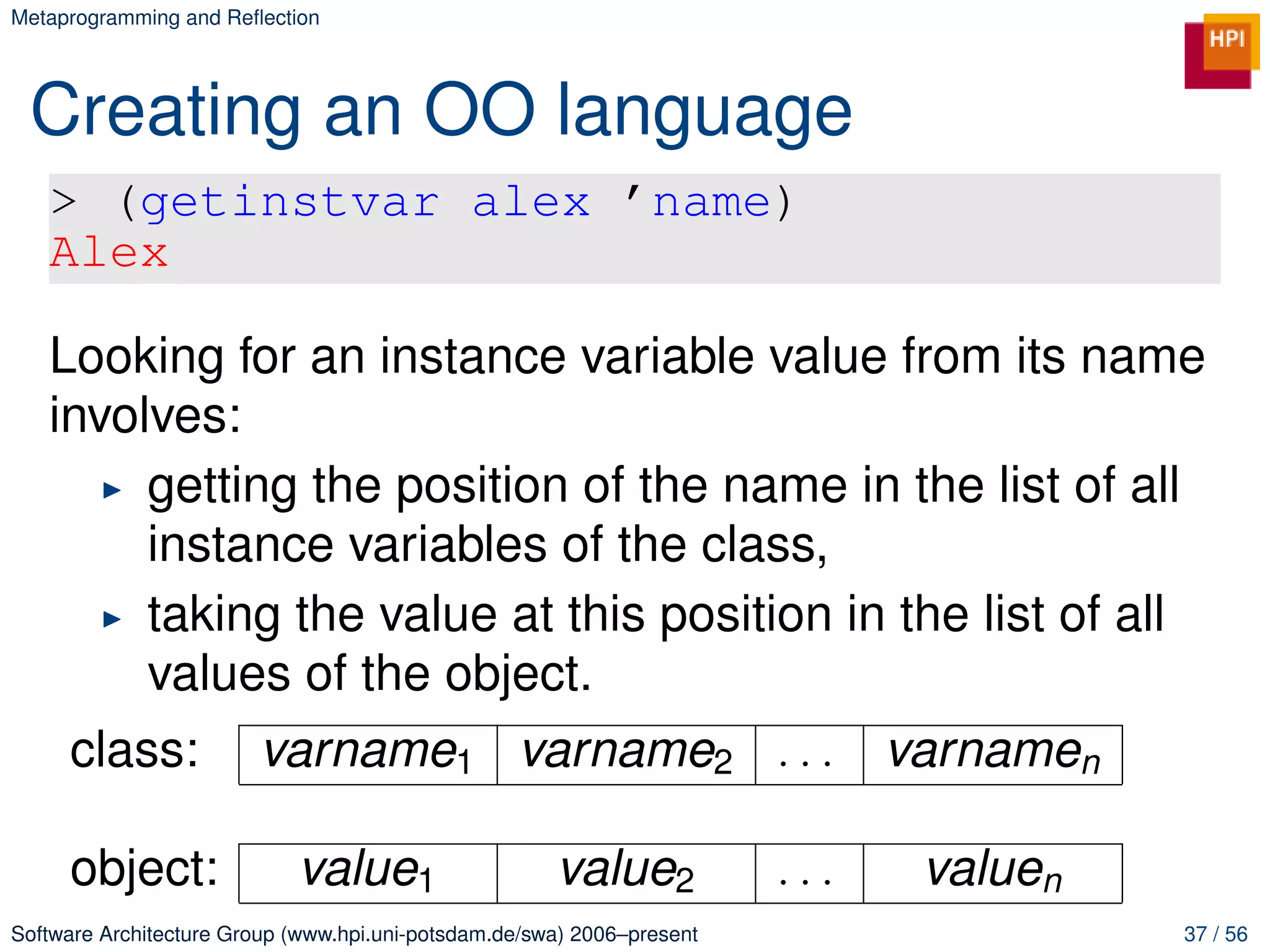Click the HPI logo
Screen dimensions: 1270x952
(x=1221, y=51)
